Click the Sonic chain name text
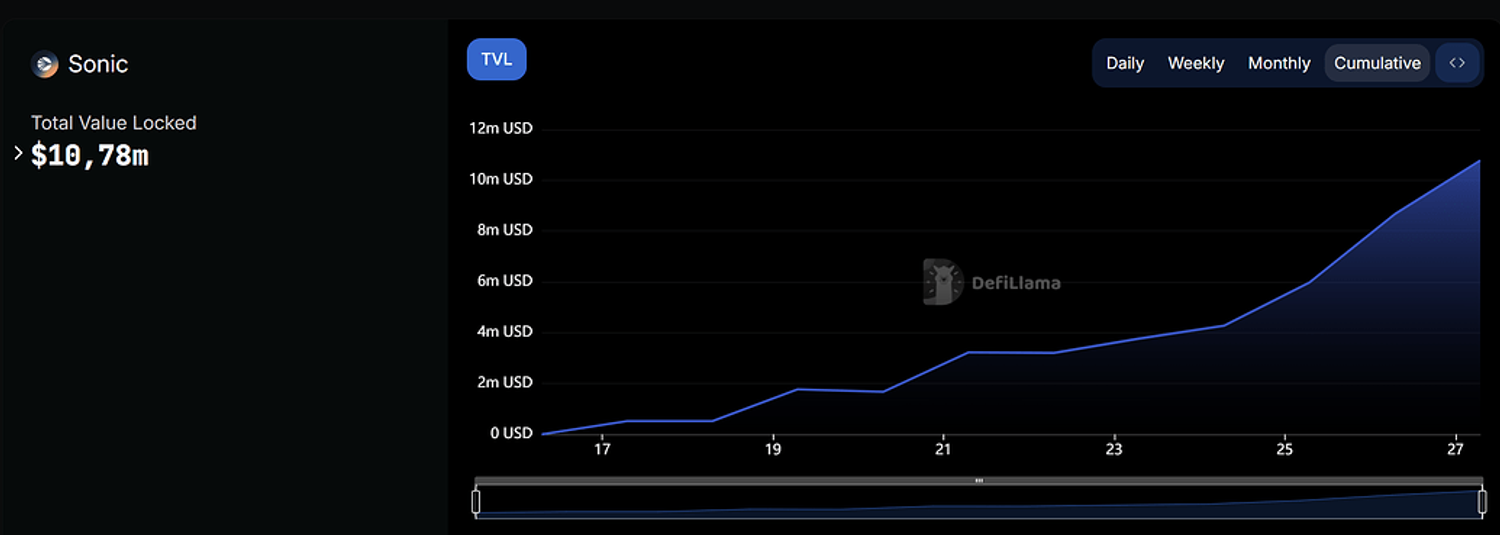 [98, 64]
